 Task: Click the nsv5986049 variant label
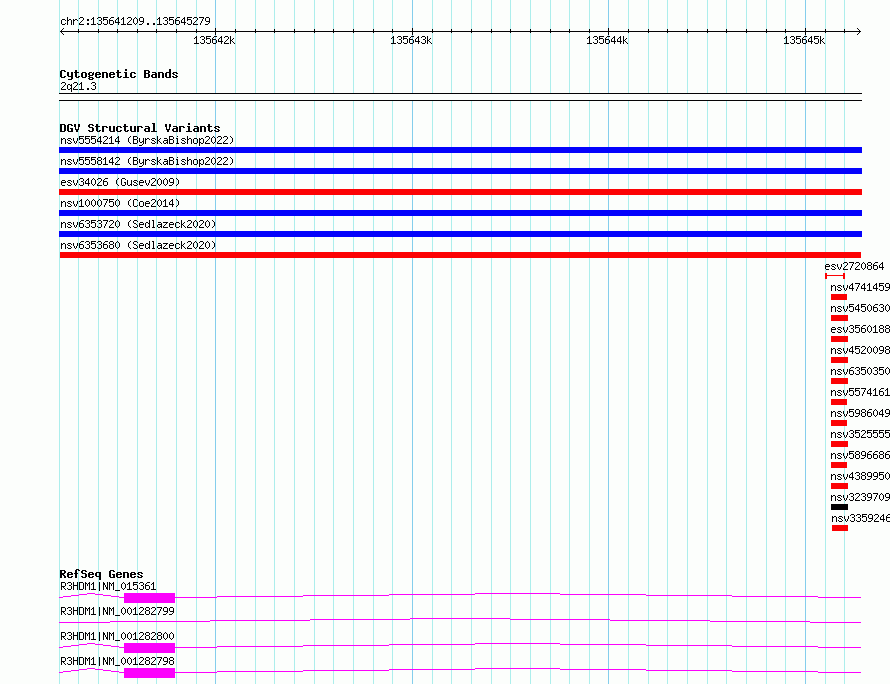click(x=860, y=413)
